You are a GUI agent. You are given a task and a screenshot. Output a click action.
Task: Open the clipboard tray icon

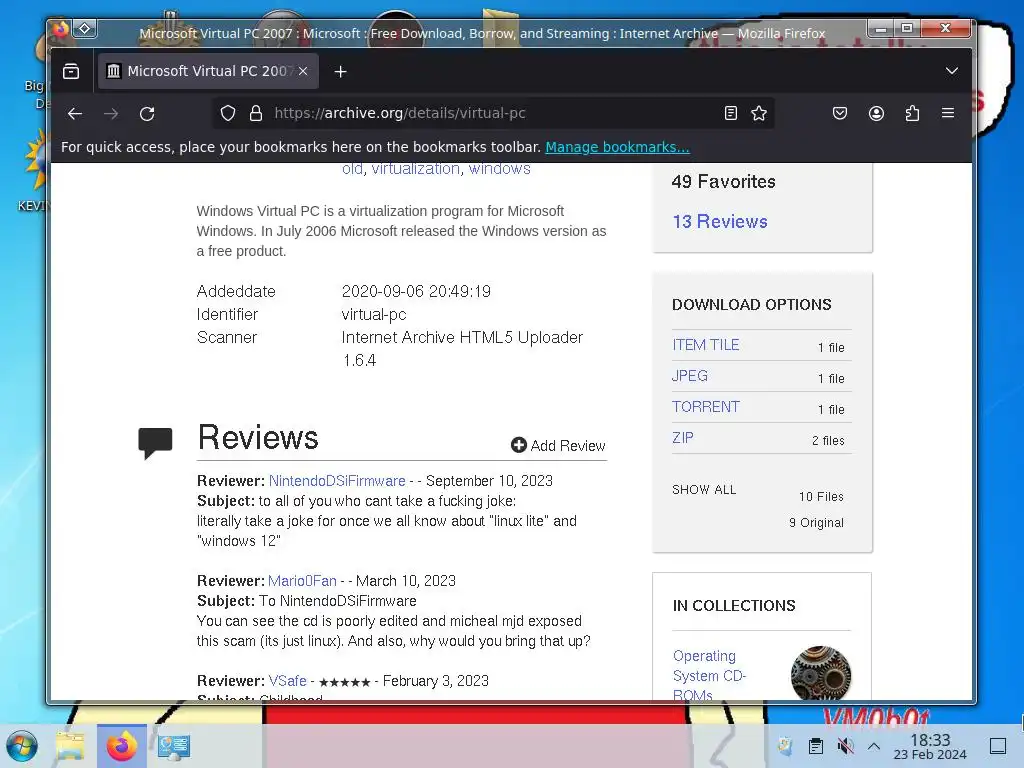pos(815,746)
